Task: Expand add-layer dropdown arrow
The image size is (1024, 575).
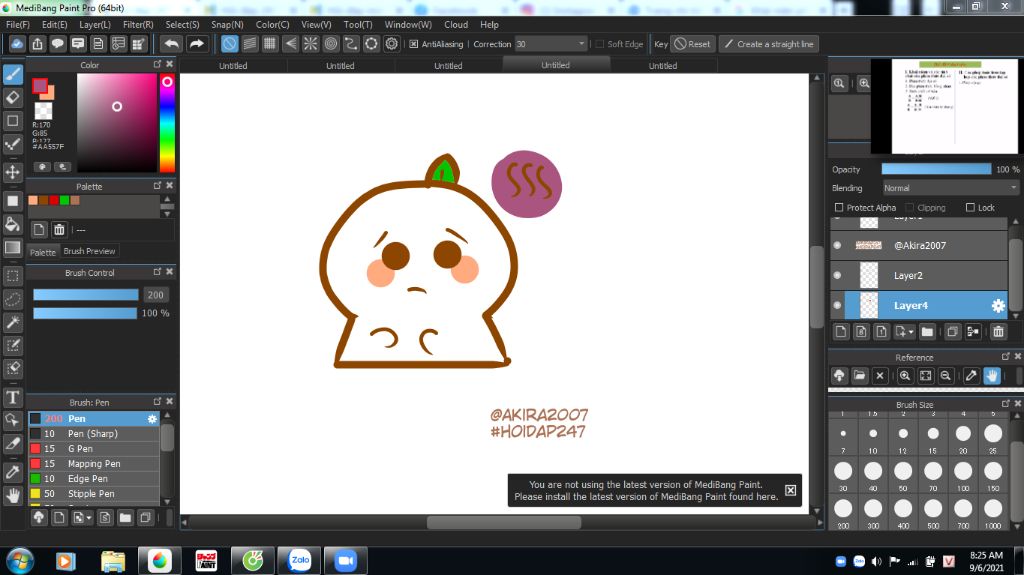Action: tap(910, 332)
